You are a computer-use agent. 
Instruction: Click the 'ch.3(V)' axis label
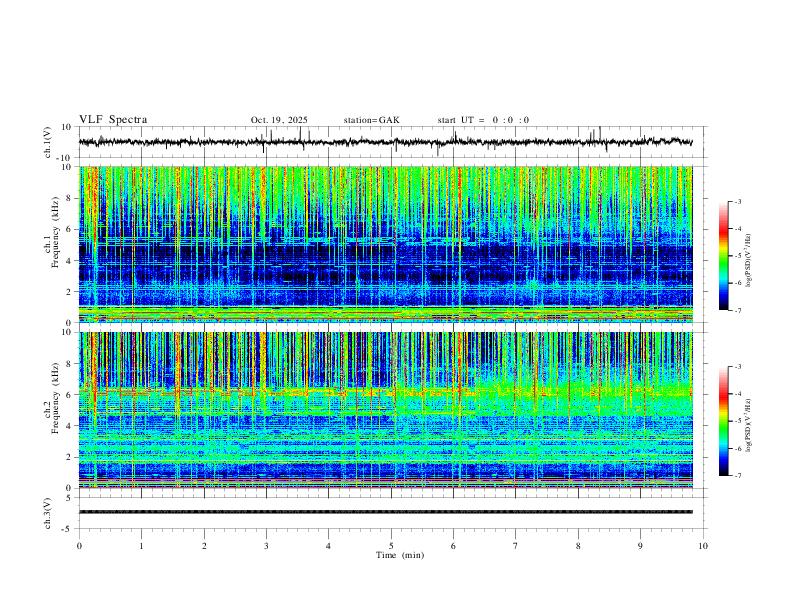[x=48, y=513]
